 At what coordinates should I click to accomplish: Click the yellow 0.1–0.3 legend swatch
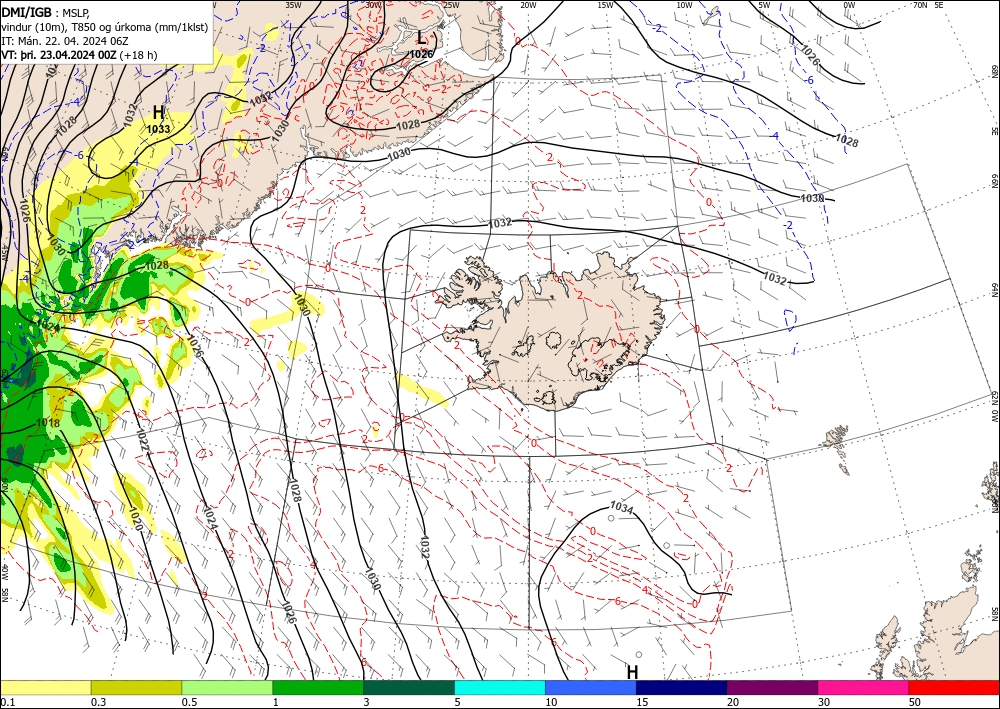[x=45, y=687]
